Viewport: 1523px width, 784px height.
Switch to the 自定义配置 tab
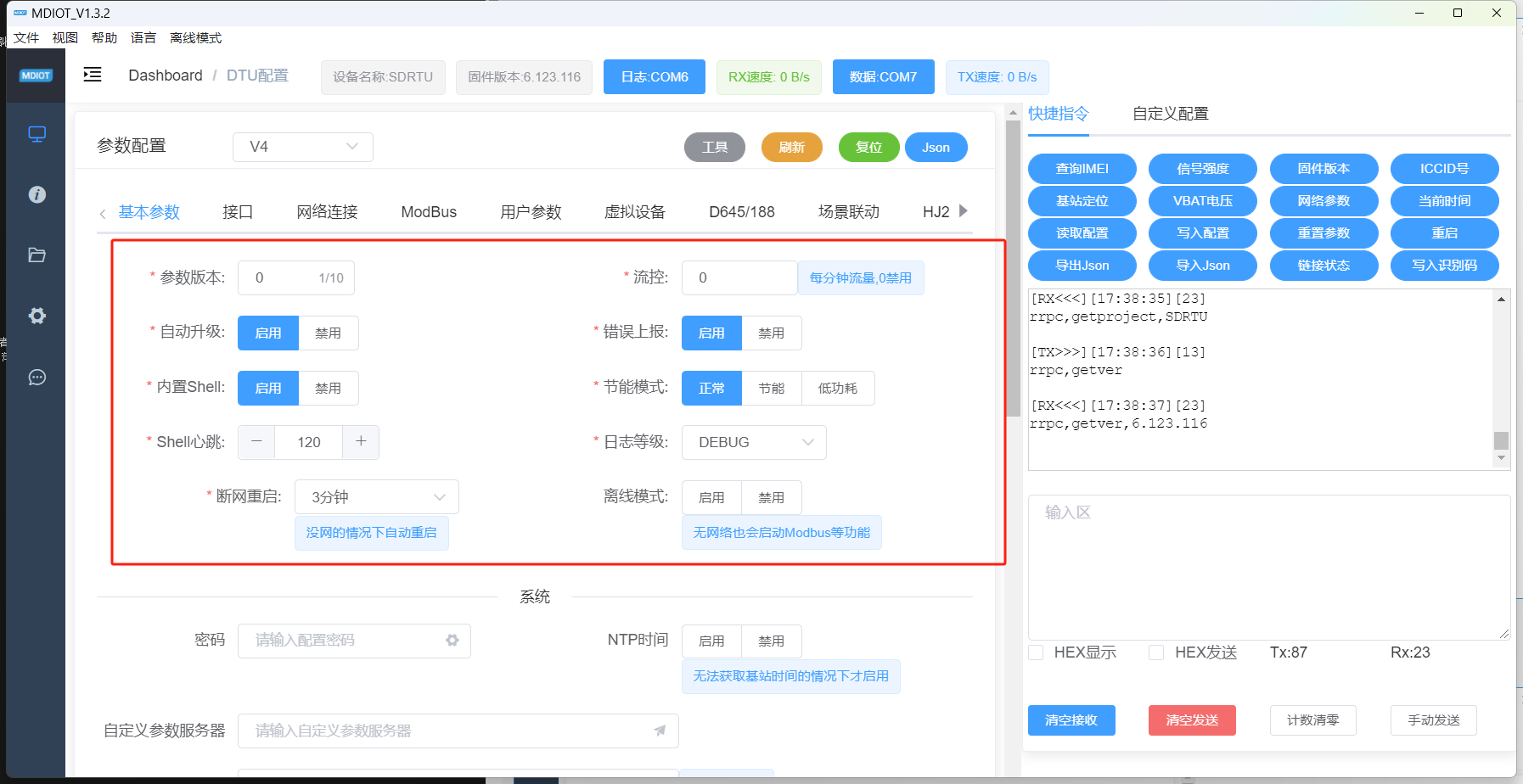click(1169, 113)
